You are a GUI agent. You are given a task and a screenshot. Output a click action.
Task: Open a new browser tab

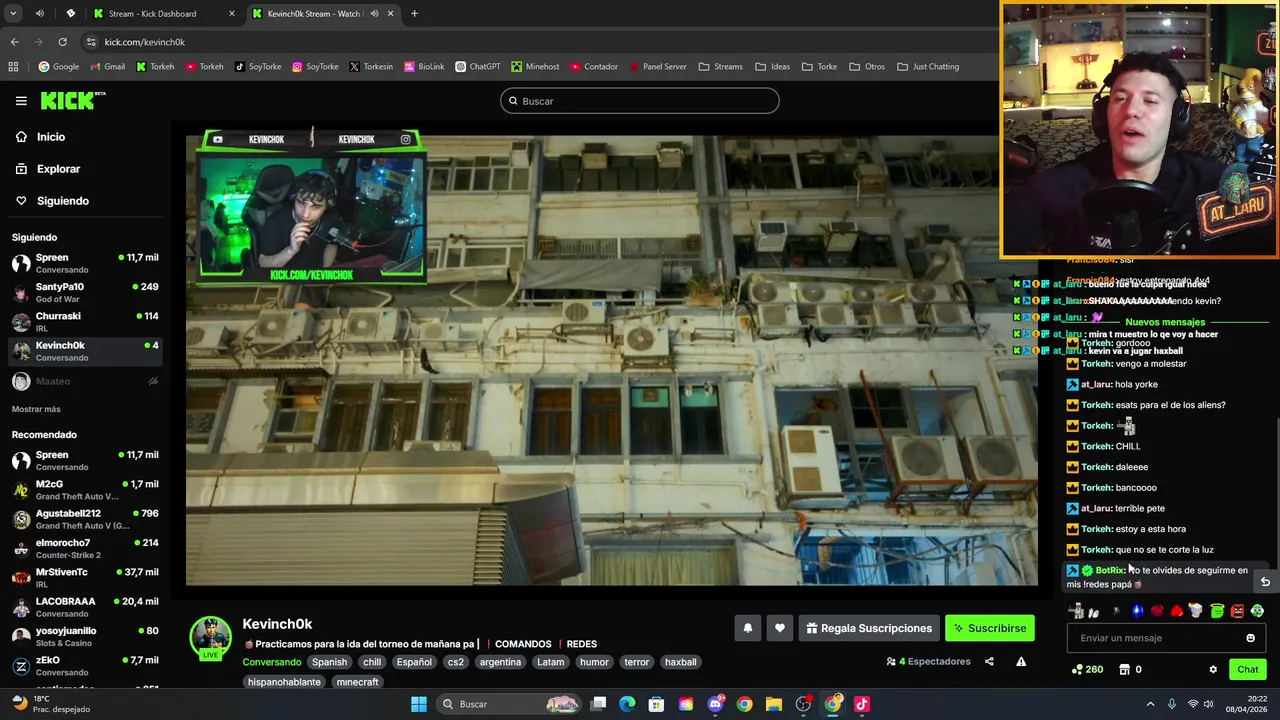click(414, 14)
